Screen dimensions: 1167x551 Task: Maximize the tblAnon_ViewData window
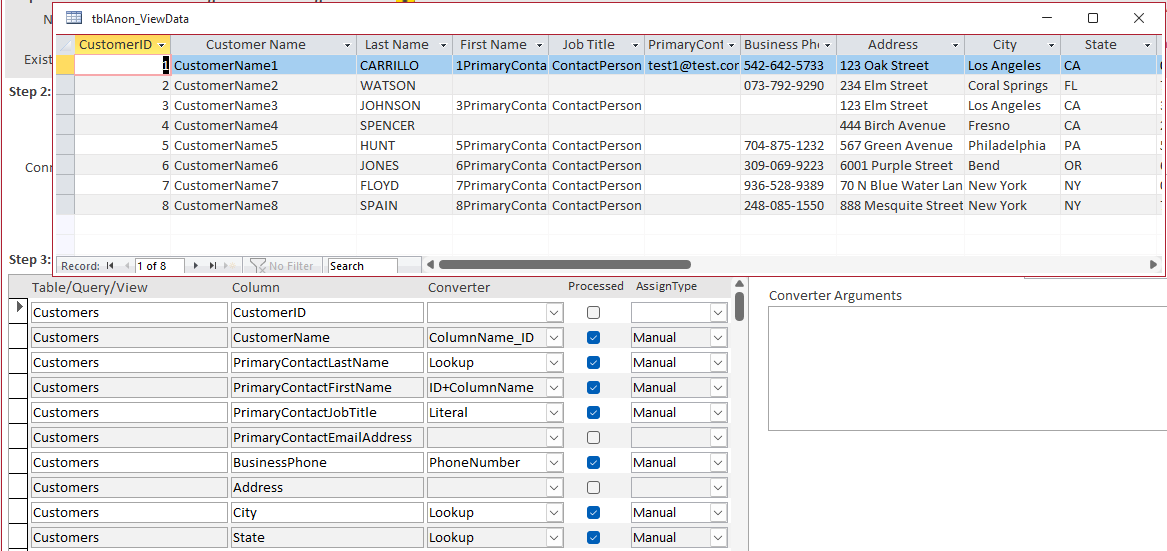[1093, 18]
